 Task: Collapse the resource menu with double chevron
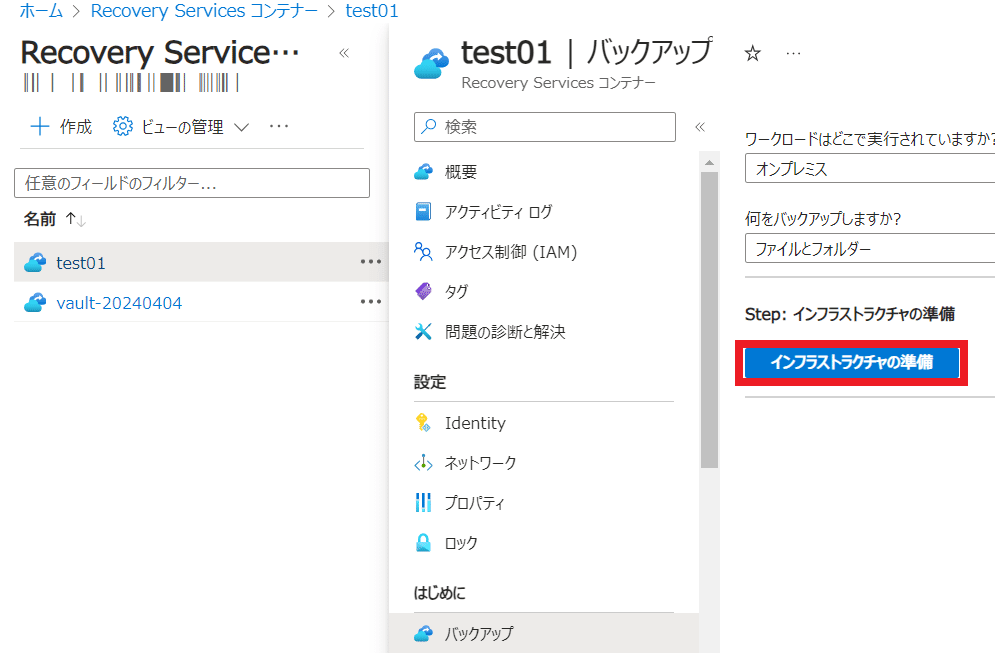tap(700, 127)
